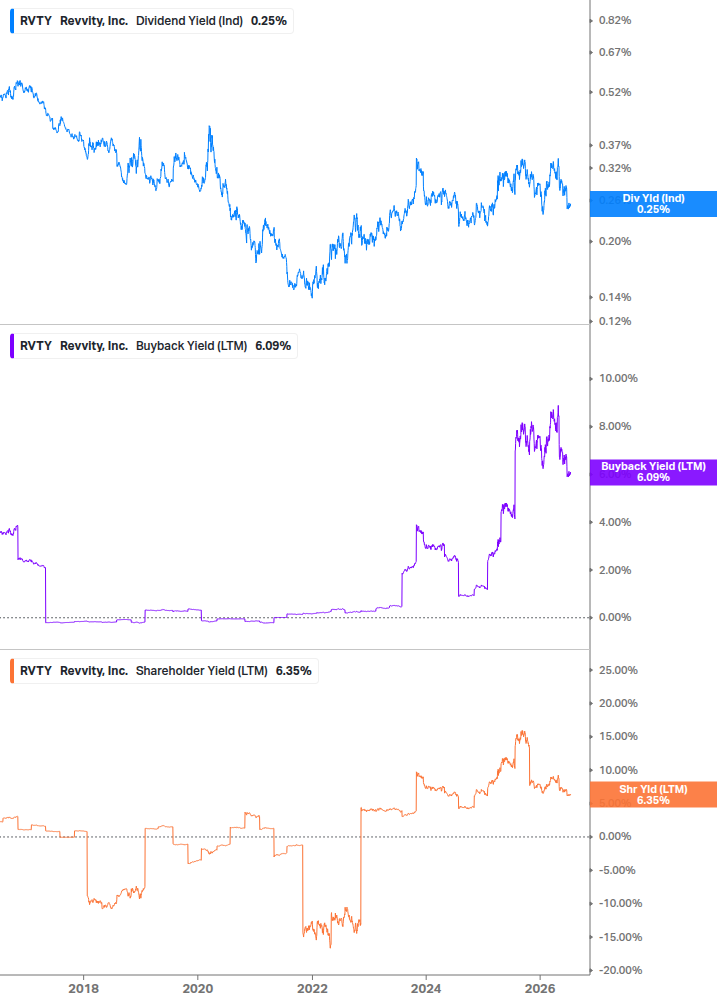Viewport: 717px width, 1005px height.
Task: Click -10.00% tick on shareholder yield axis
Action: tap(620, 903)
